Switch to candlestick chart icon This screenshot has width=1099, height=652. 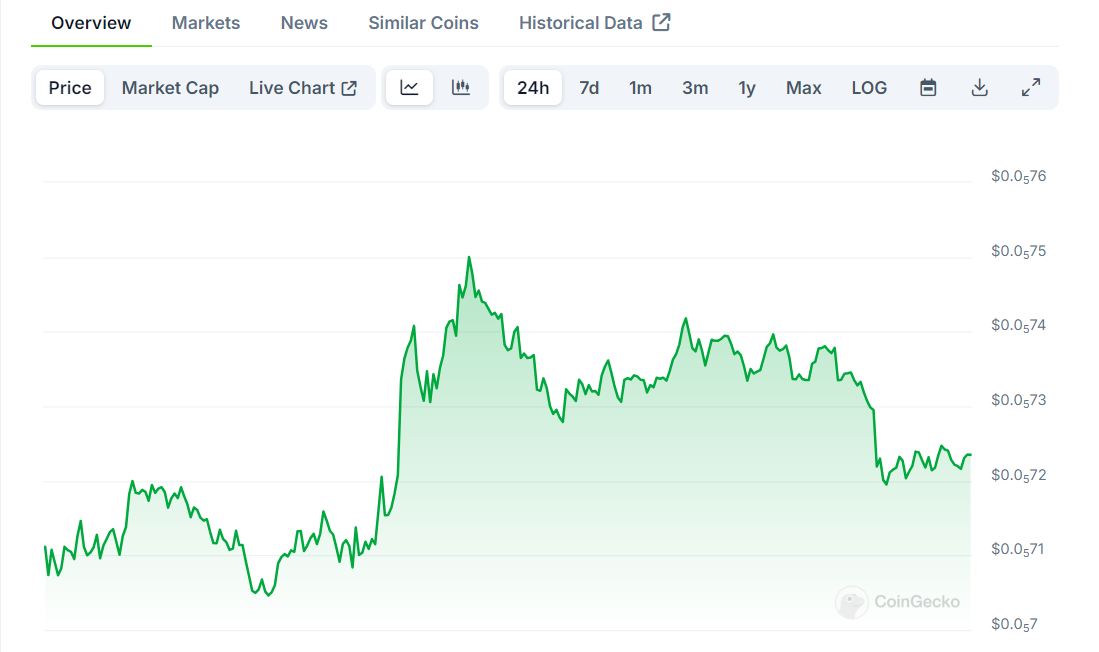(x=461, y=88)
